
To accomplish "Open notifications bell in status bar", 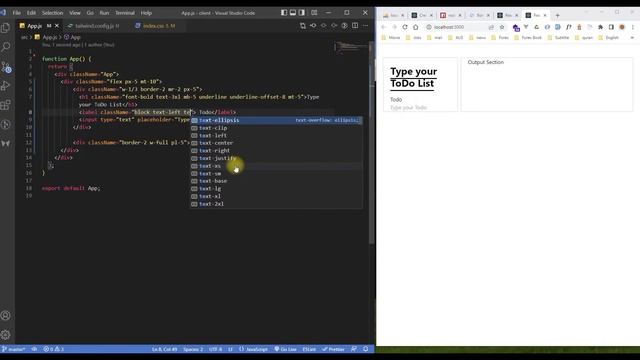I will tap(366, 349).
